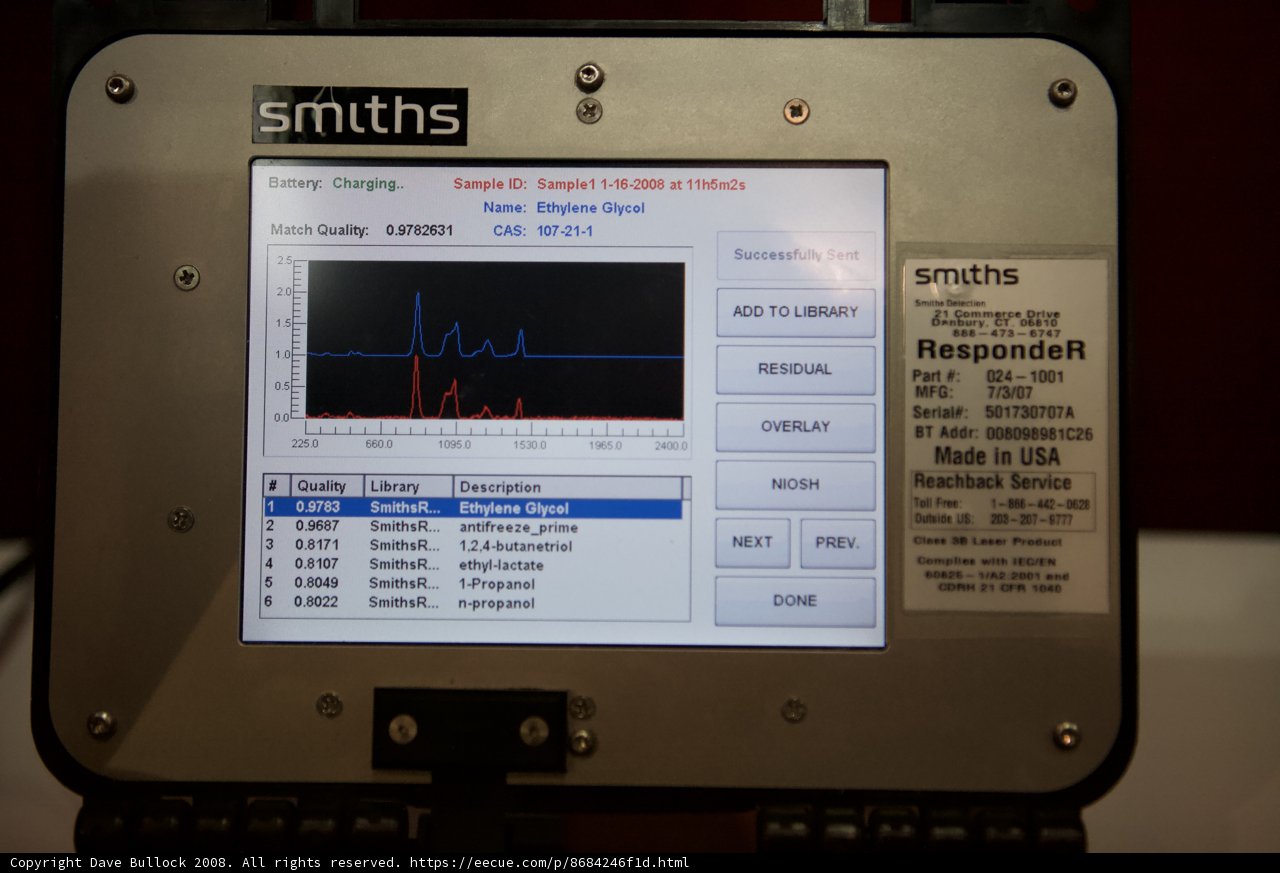Show the OVERLAY spectrum
This screenshot has width=1280, height=873.
point(796,427)
